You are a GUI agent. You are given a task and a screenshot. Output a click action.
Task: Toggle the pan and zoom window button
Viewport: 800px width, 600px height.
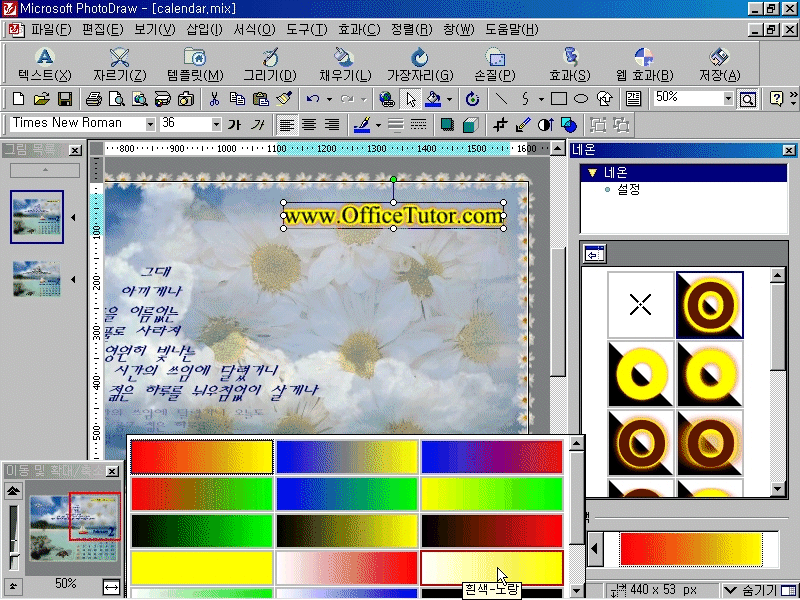point(747,98)
